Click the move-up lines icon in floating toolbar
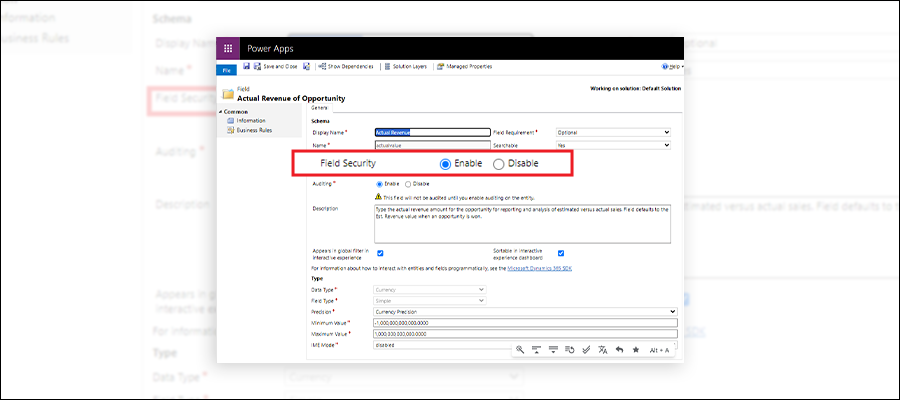This screenshot has height=400, width=900. coord(537,349)
